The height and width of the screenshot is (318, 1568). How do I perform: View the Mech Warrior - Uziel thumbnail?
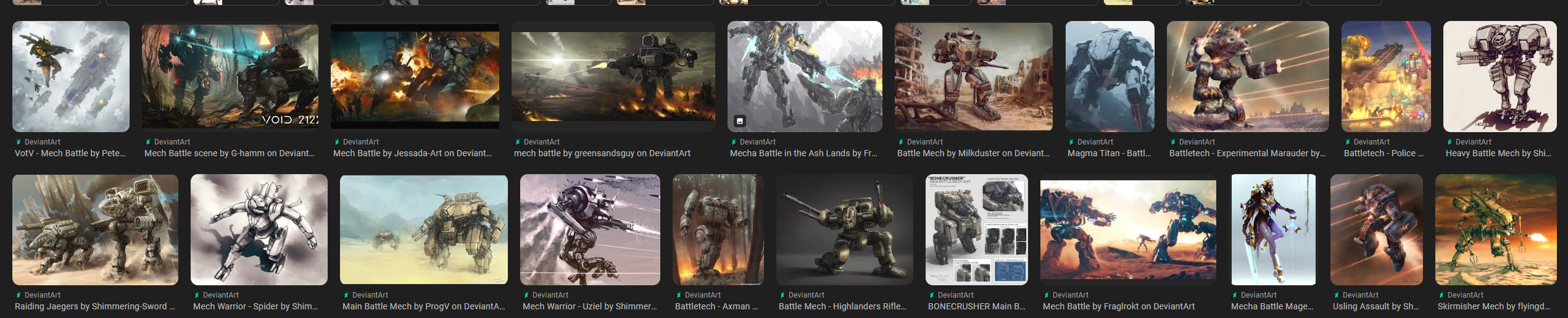[590, 230]
